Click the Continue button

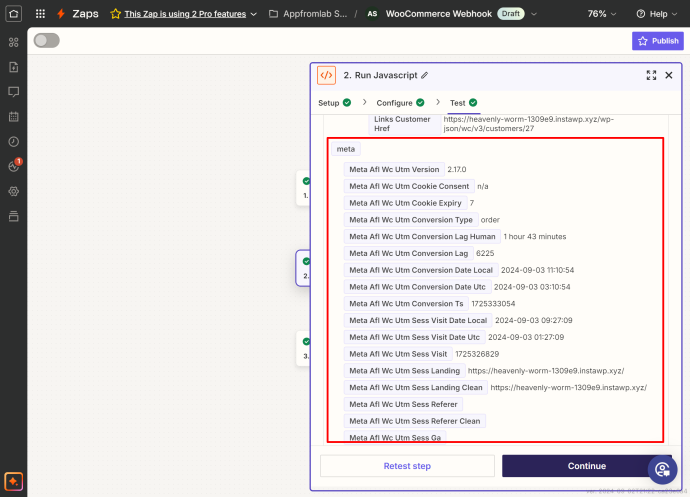(x=587, y=466)
